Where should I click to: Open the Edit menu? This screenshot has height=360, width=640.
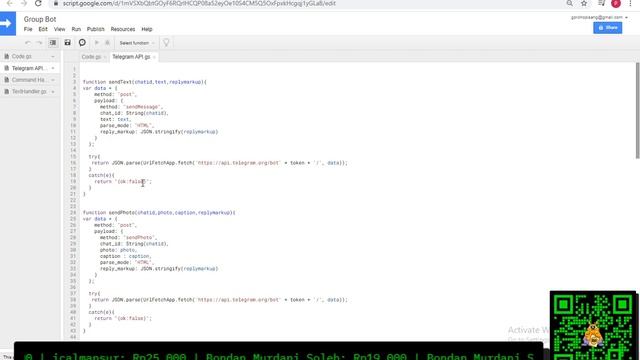click(x=43, y=29)
